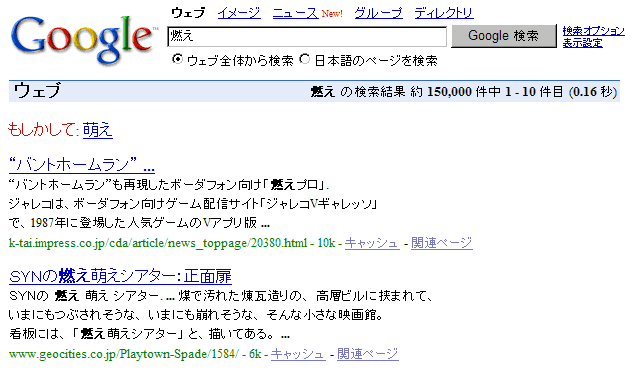
Task: Click snippet line starting いまにもつぶされそうな
Action: pos(196,315)
